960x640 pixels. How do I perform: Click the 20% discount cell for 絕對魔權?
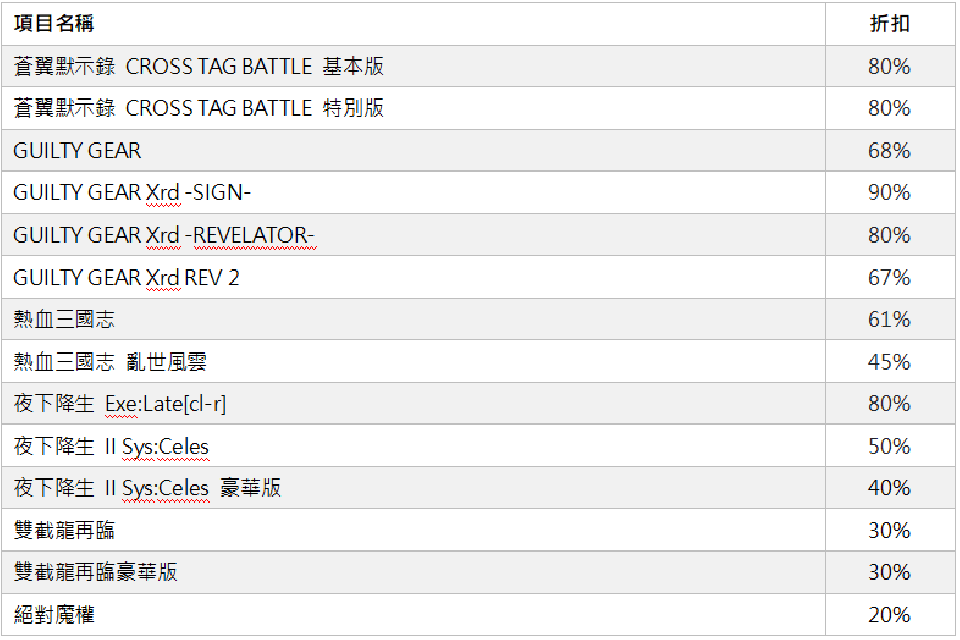coord(889,614)
